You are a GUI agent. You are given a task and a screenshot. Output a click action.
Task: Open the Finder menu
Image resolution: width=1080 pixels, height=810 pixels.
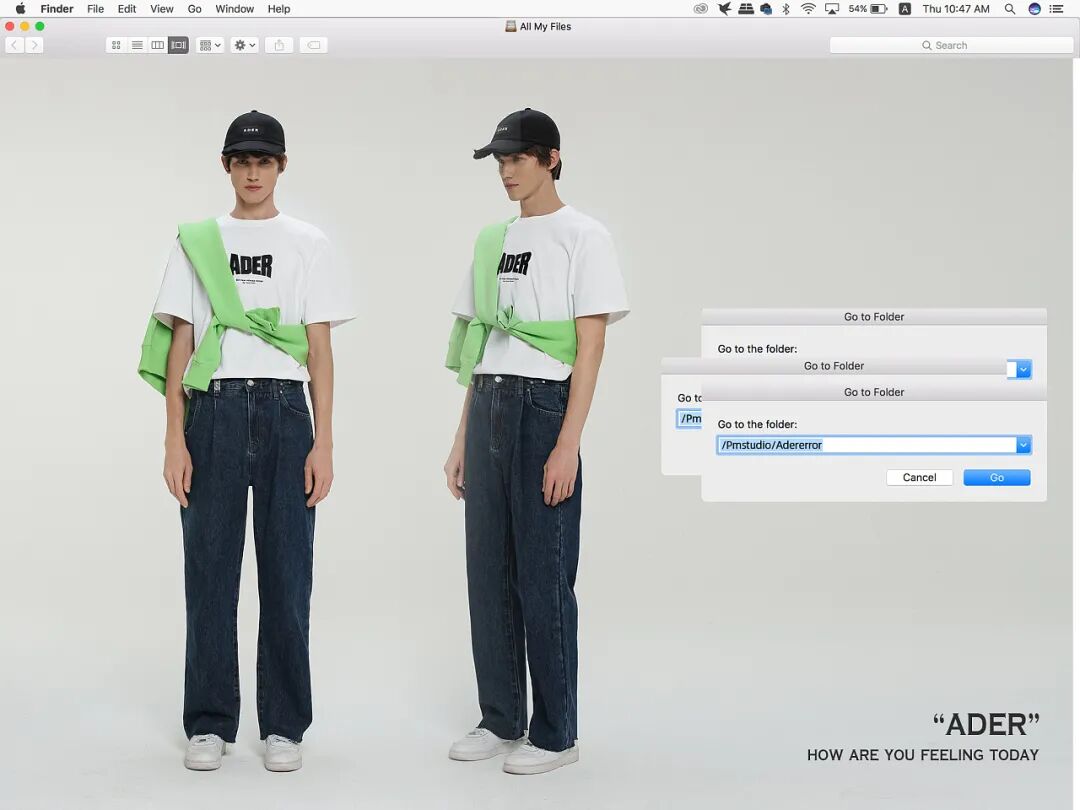(56, 9)
